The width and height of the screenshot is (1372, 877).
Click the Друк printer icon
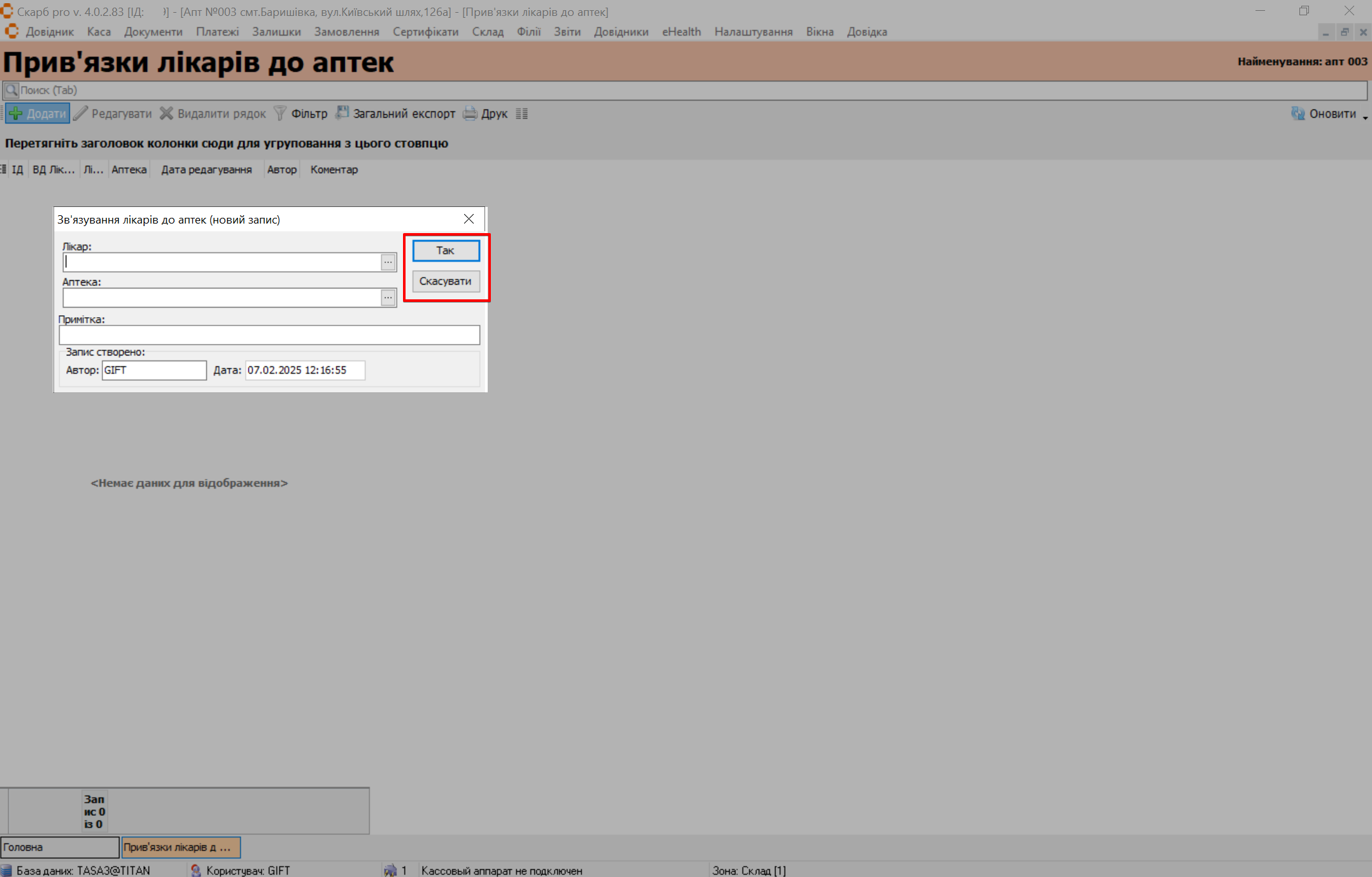pyautogui.click(x=470, y=114)
